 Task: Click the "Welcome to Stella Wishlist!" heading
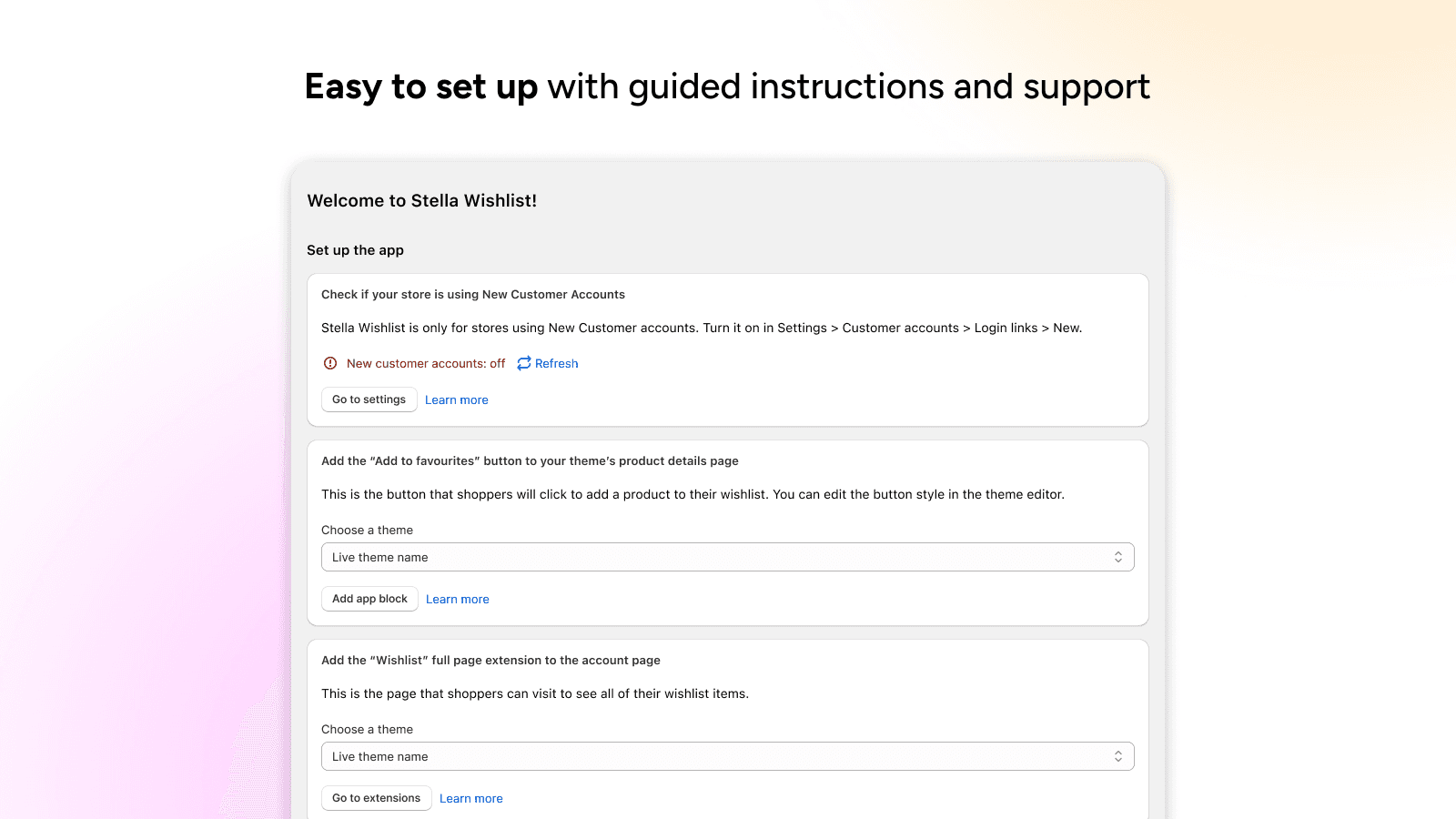[421, 201]
